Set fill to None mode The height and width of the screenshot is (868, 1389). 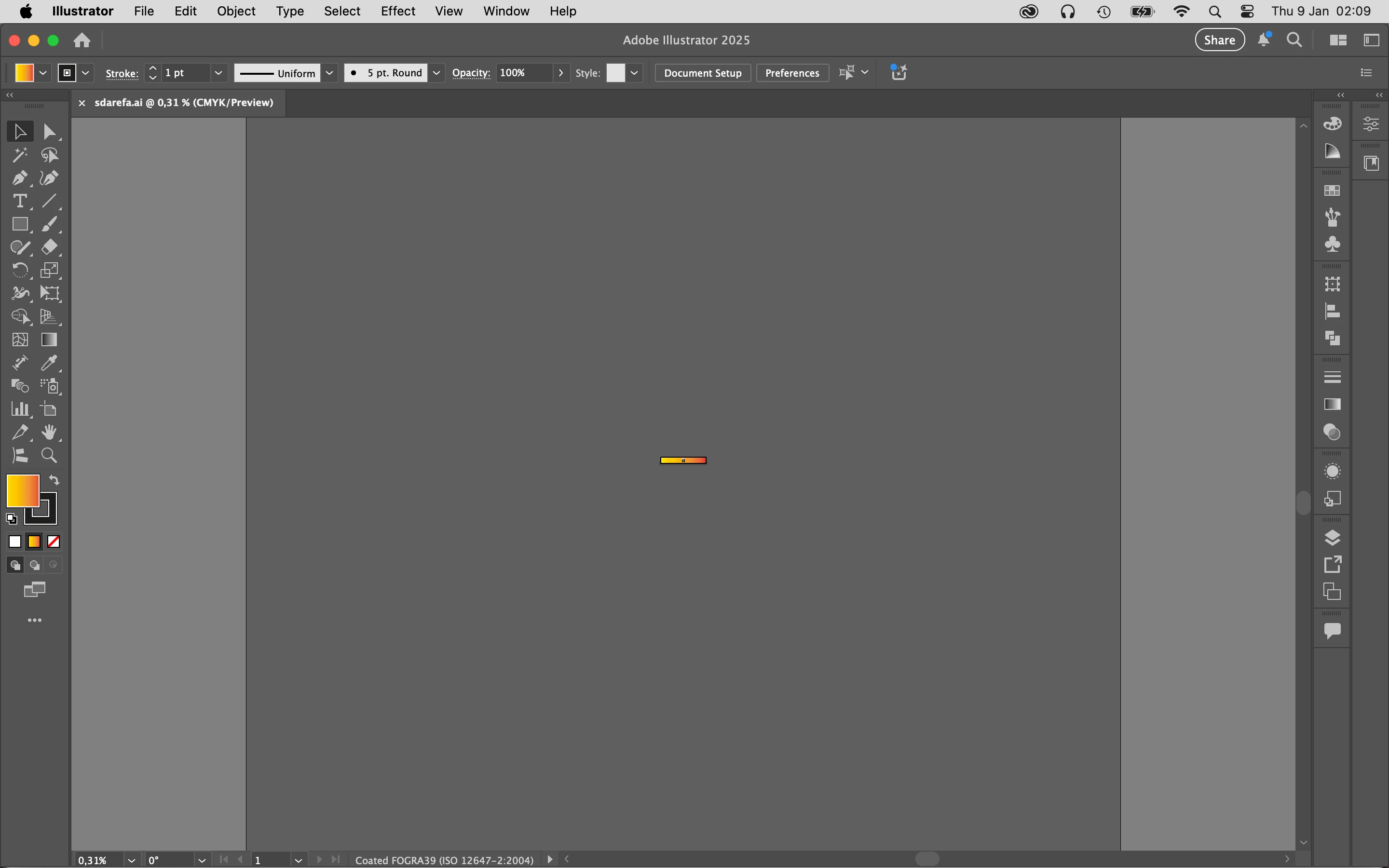click(54, 542)
